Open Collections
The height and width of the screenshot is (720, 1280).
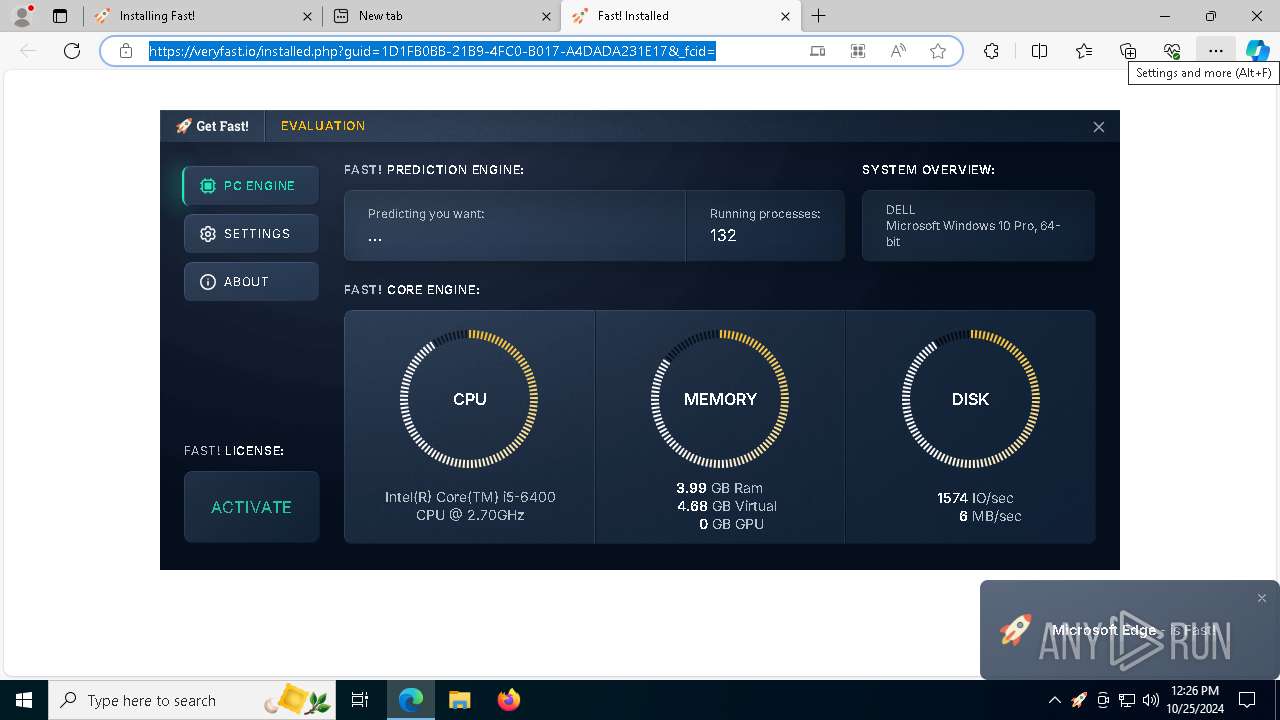pyautogui.click(x=1128, y=51)
